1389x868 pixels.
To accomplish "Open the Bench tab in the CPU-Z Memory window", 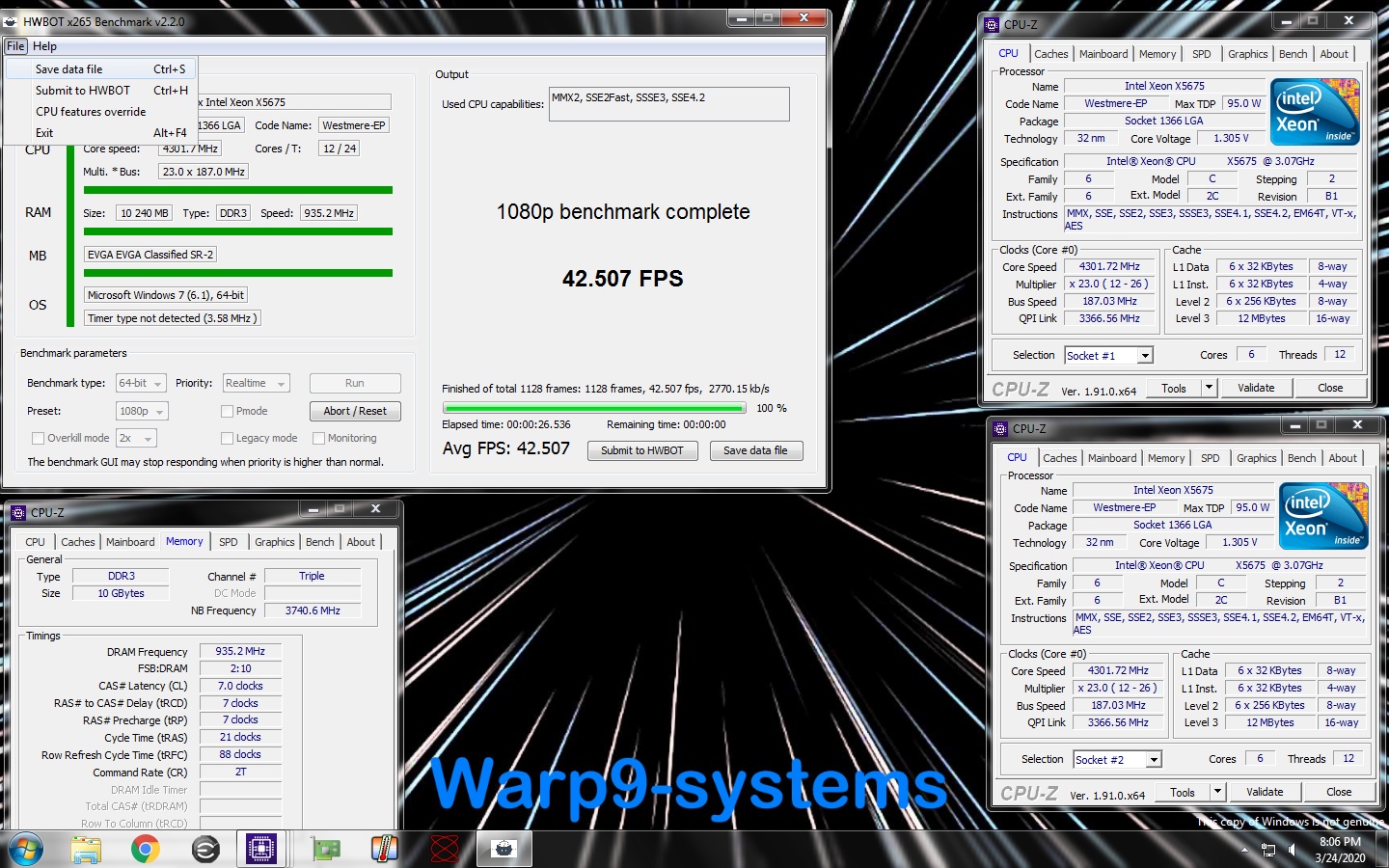I will pyautogui.click(x=320, y=542).
